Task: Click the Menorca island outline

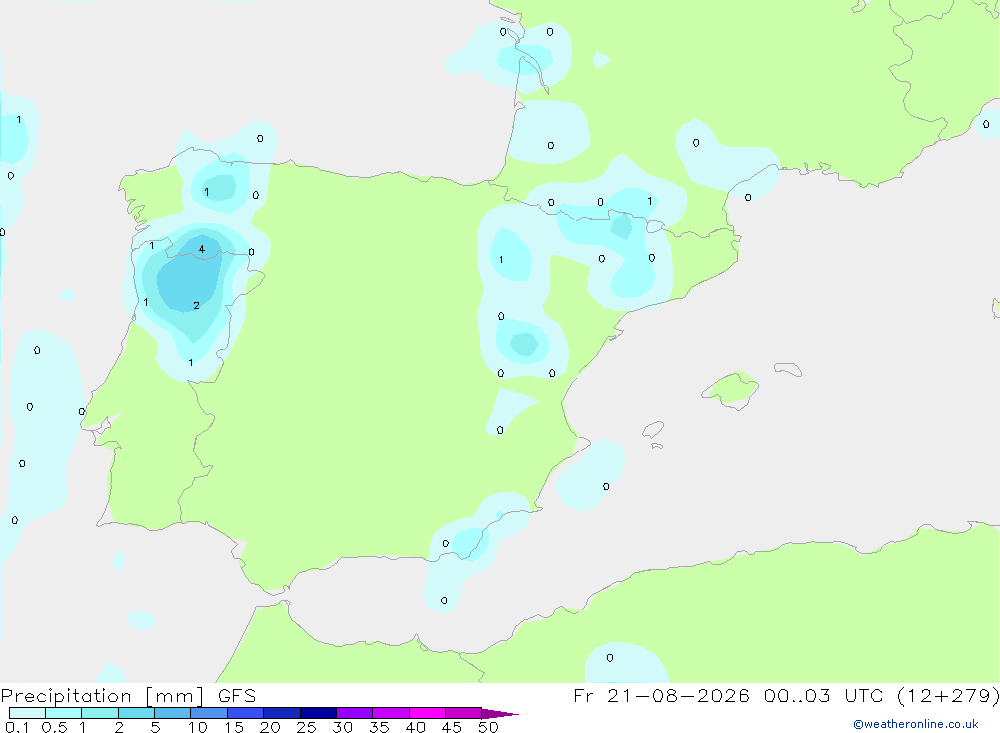Action: [788, 369]
